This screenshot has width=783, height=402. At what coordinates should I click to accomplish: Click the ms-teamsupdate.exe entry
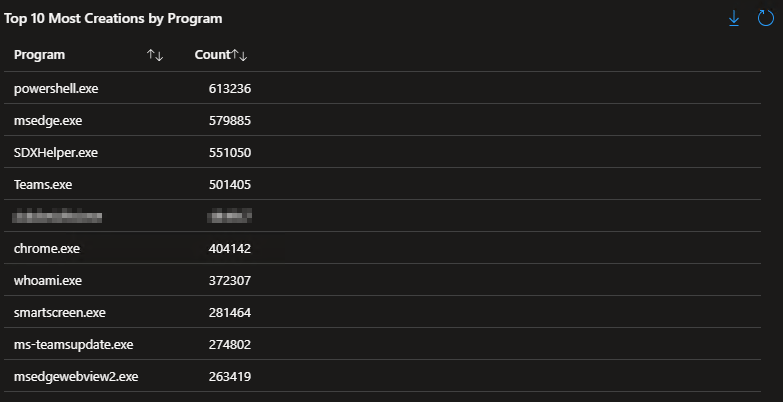[73, 344]
